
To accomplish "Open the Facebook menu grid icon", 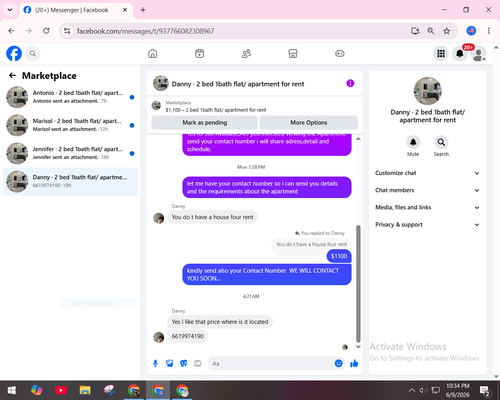I will click(441, 53).
